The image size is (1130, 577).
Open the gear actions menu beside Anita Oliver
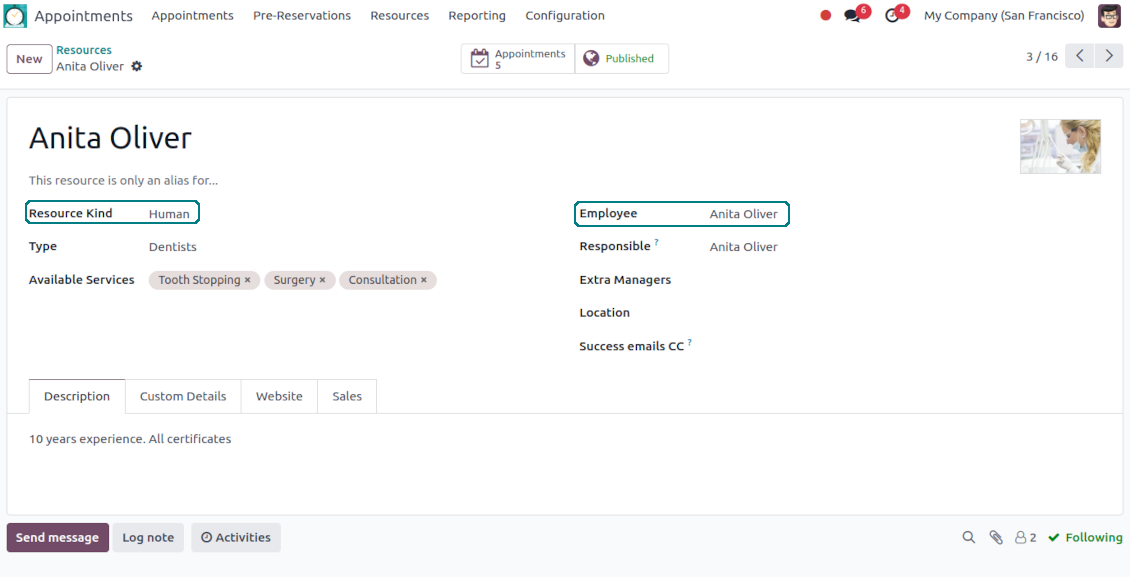click(137, 67)
